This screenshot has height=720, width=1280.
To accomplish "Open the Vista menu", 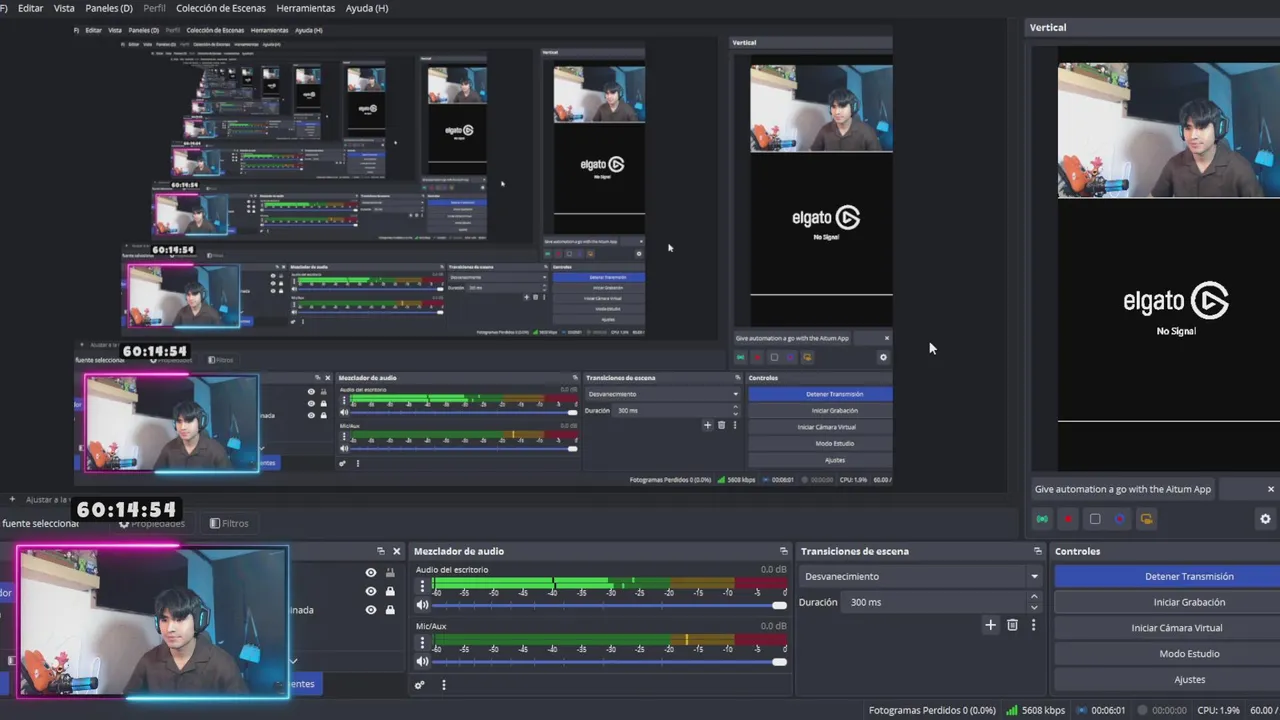I will [64, 8].
